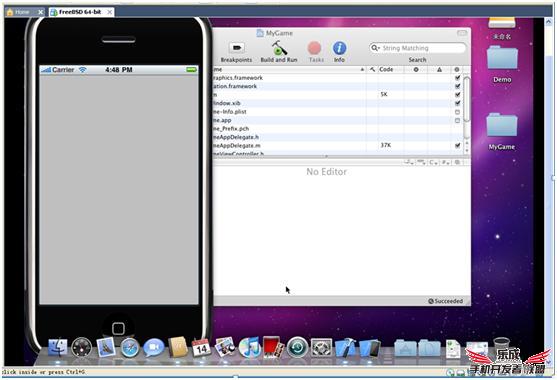Viewport: 557px width, 380px height.
Task: Click the errors column header icon
Action: click(x=416, y=70)
